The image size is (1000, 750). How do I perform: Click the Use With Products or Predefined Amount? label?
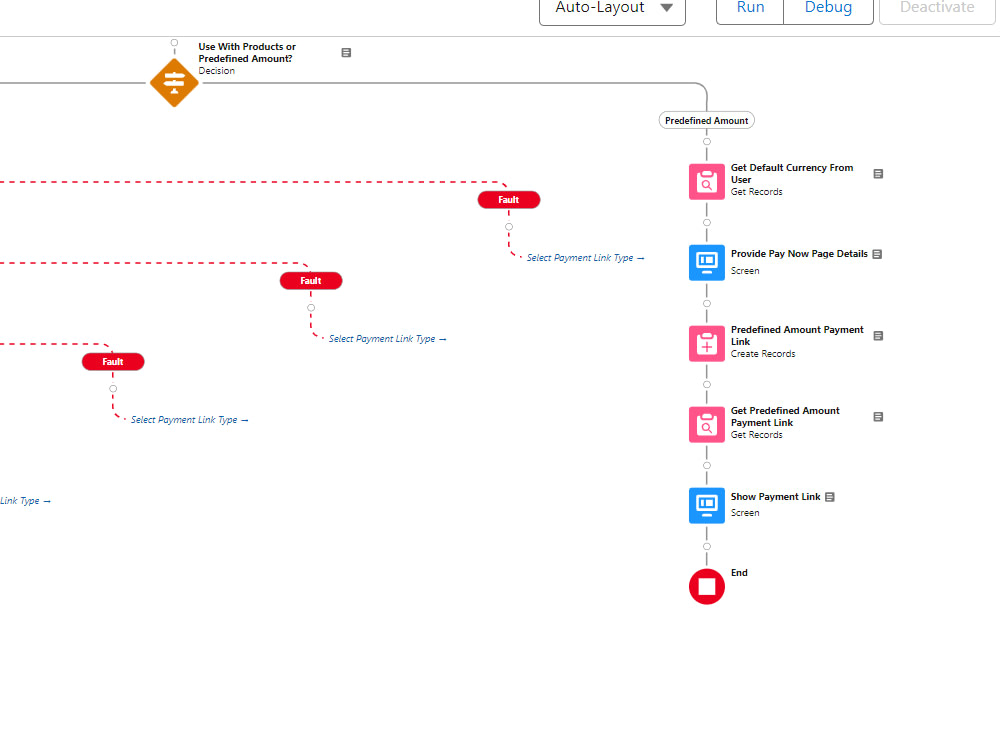coord(247,52)
